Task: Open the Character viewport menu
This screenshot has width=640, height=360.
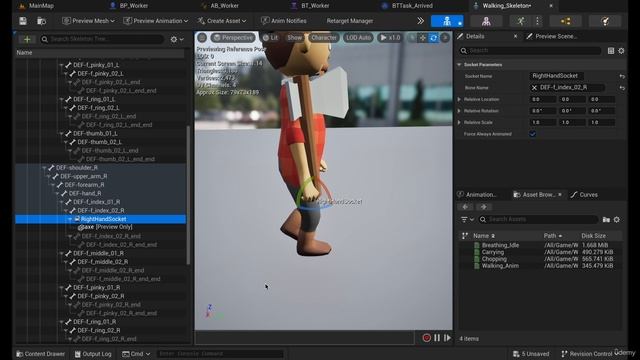Action: 324,38
